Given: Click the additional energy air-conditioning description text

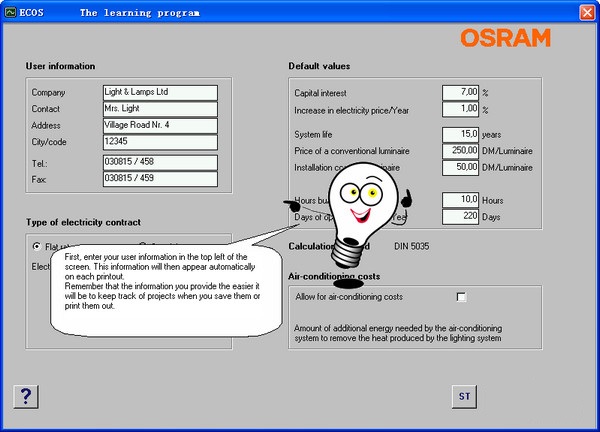Looking at the screenshot, I should [398, 333].
